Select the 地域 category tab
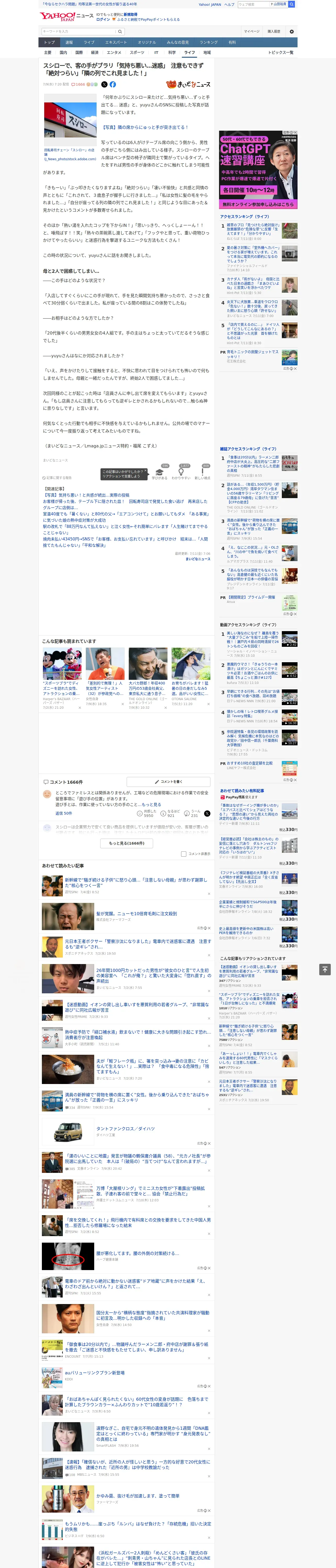336x1568 pixels. point(207,52)
